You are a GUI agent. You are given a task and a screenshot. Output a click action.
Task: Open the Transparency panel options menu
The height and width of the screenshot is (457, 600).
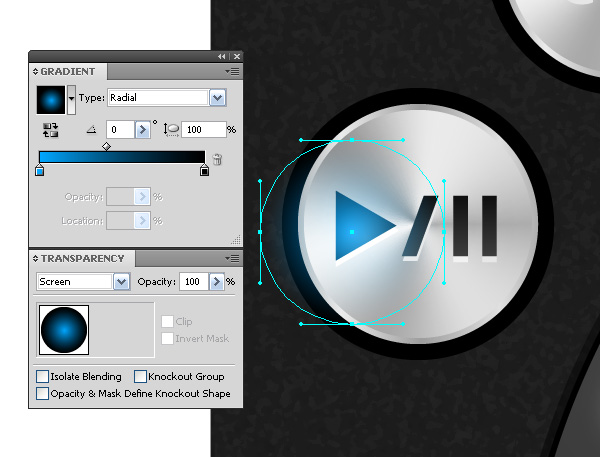tap(233, 259)
